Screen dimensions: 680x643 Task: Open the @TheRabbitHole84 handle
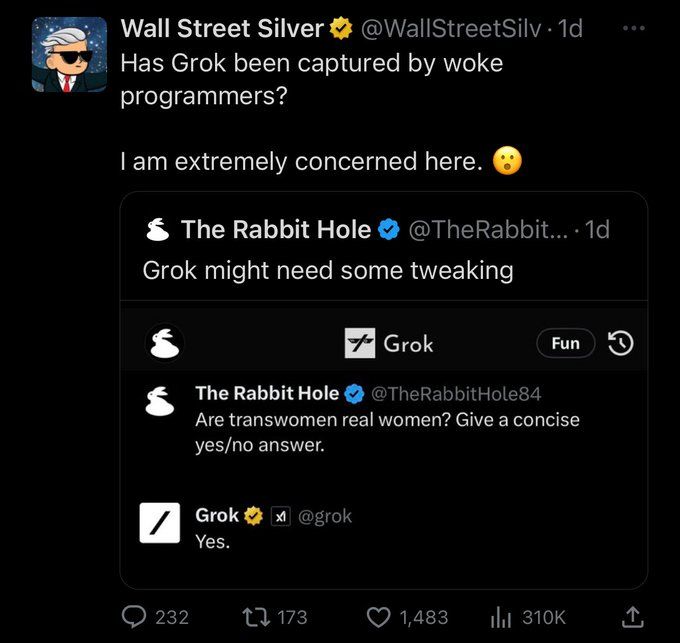tap(456, 394)
